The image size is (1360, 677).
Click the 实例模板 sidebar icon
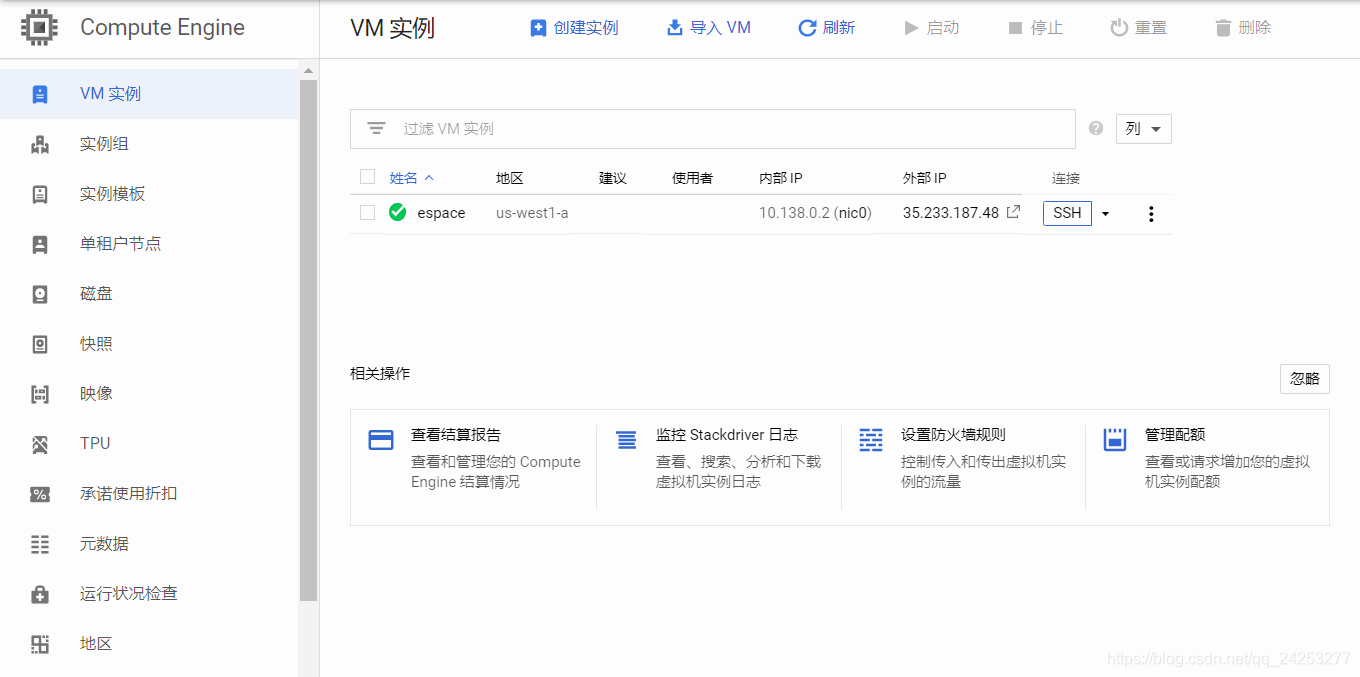pos(40,194)
